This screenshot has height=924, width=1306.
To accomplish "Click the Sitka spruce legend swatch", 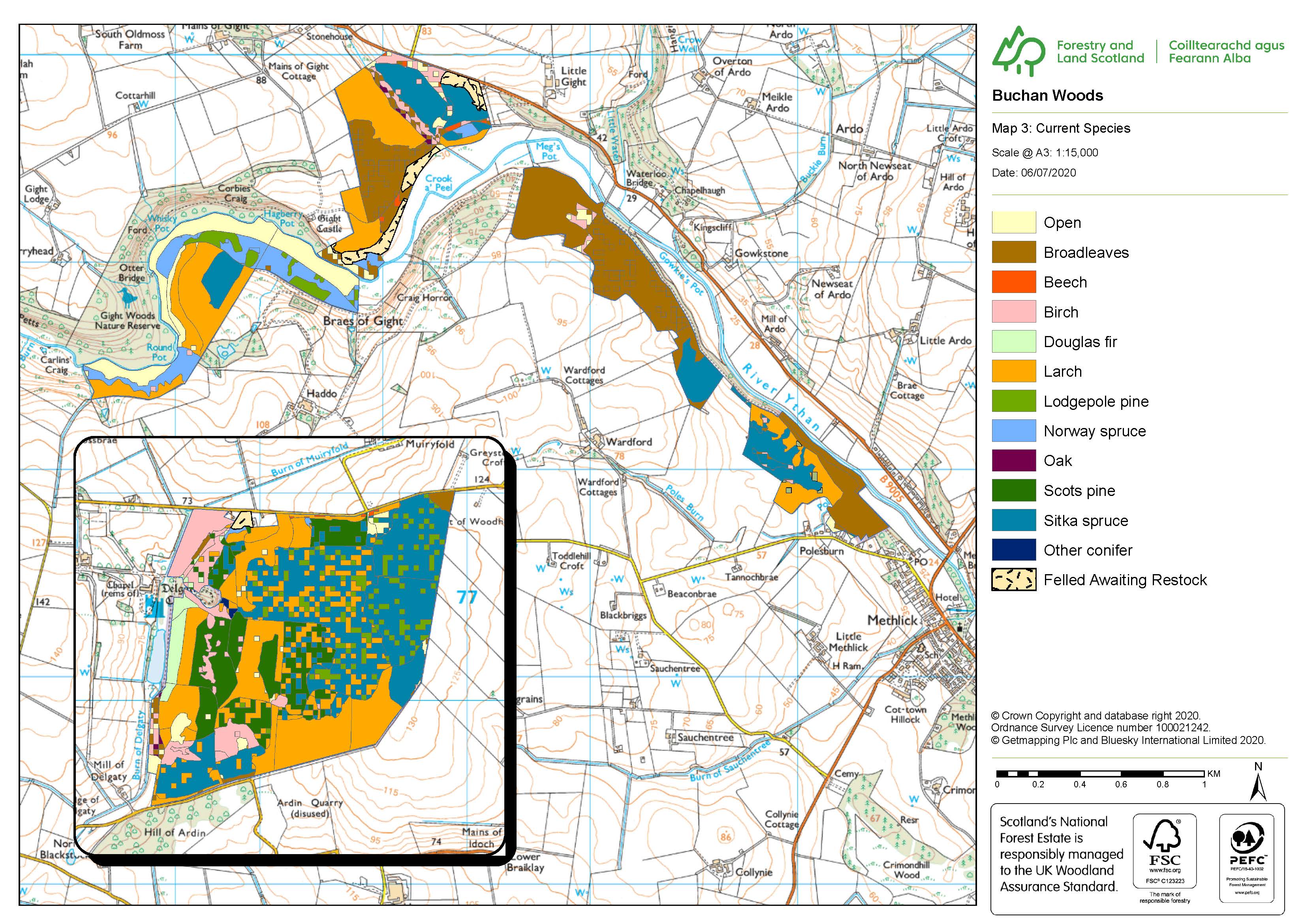I will (x=1013, y=520).
